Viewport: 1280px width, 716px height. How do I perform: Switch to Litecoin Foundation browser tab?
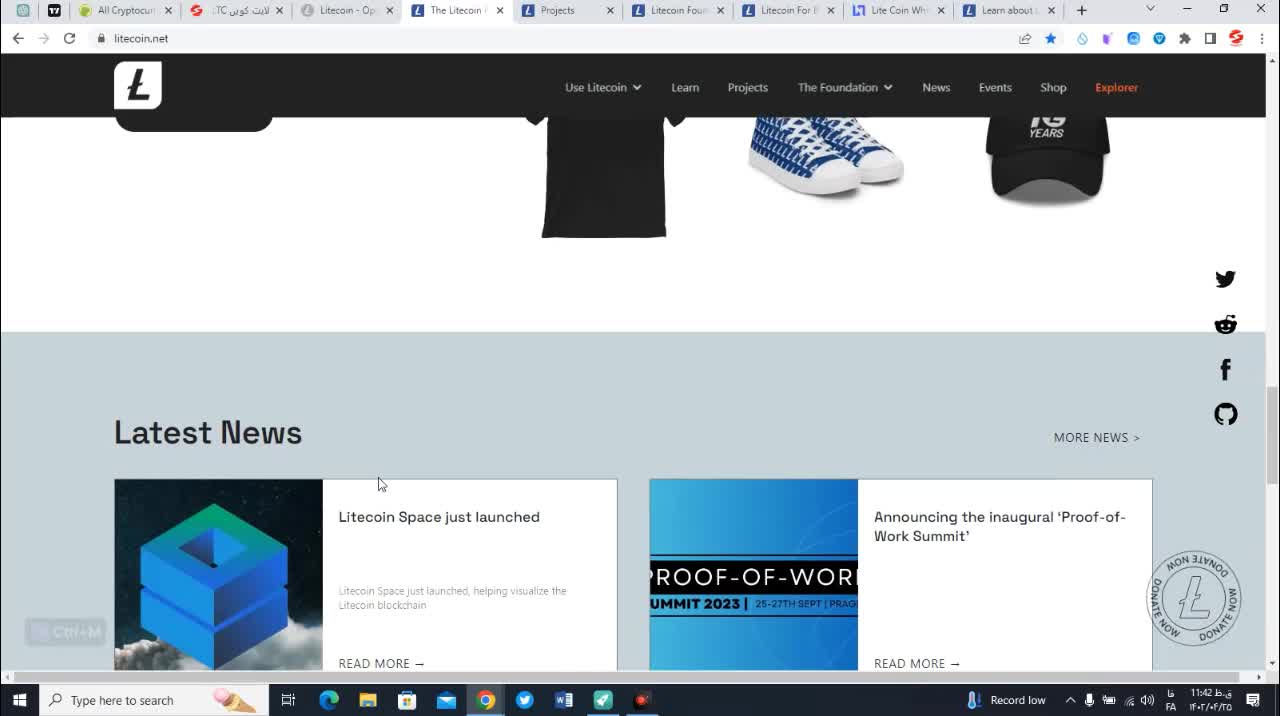(678, 10)
